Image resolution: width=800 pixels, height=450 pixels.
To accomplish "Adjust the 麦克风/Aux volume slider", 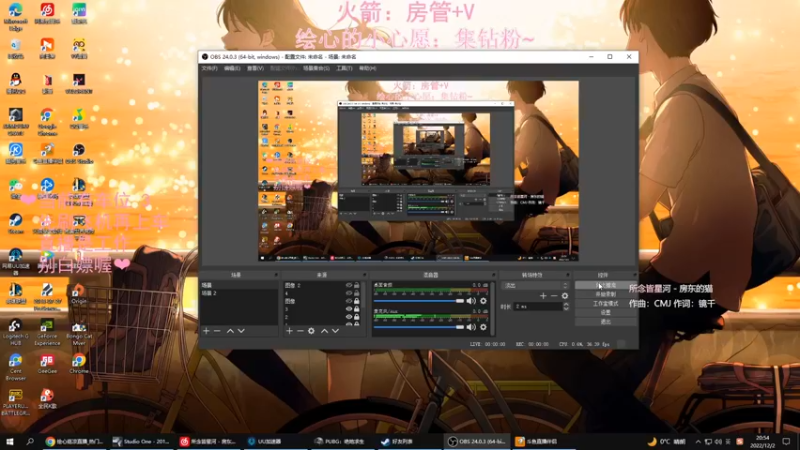I will pos(418,327).
